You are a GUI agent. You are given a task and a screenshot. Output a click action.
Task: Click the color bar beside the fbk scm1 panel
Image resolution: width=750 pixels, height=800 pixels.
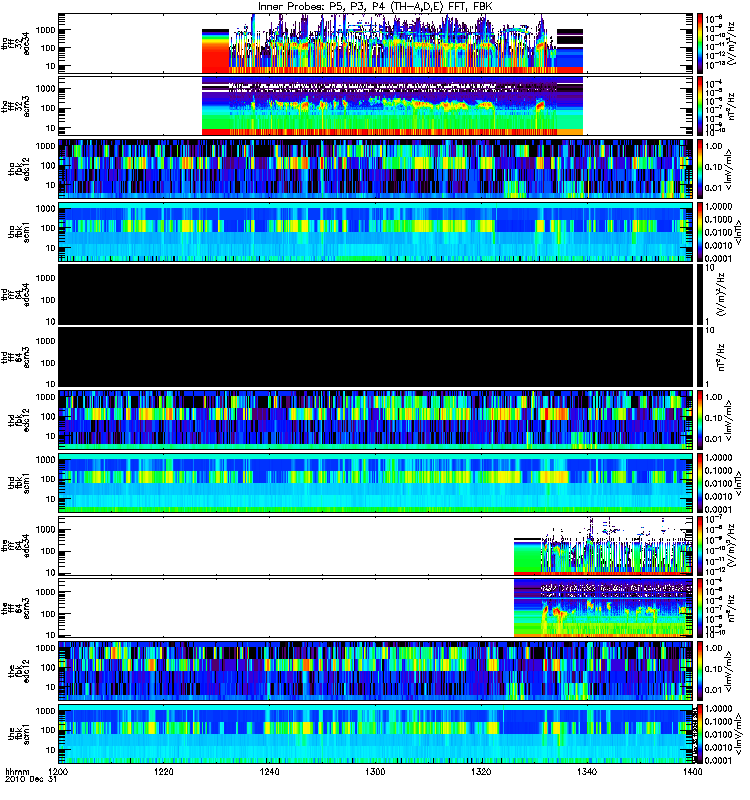point(700,734)
